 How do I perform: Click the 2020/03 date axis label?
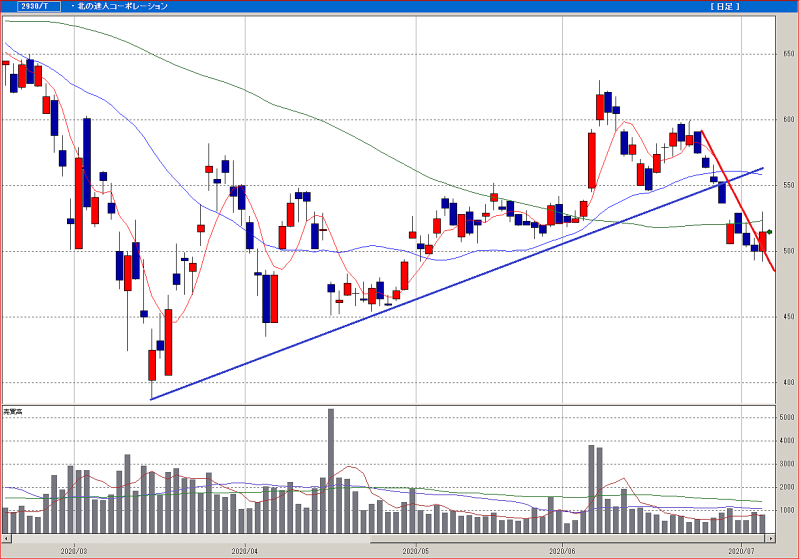pos(74,548)
